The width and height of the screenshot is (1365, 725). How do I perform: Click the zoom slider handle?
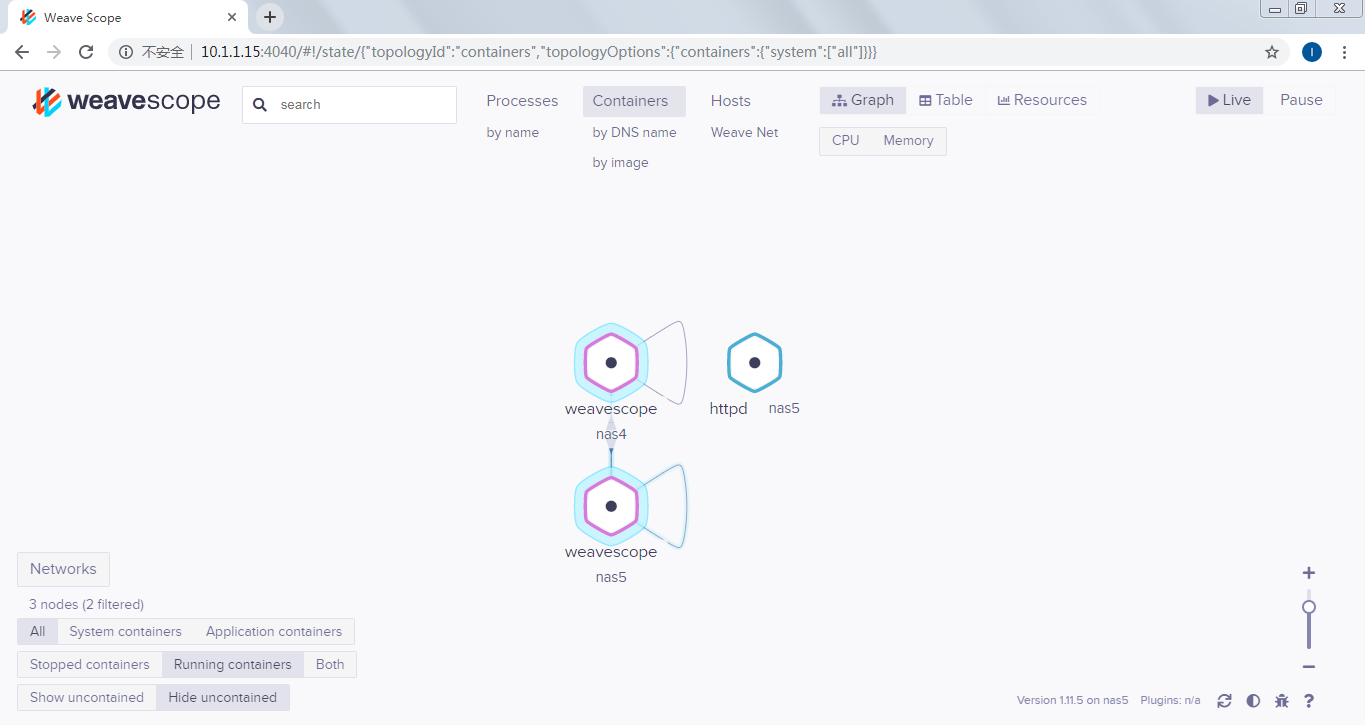coord(1308,607)
